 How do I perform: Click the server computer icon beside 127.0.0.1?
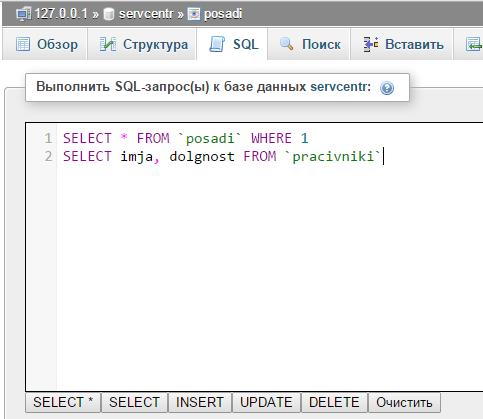pyautogui.click(x=24, y=14)
